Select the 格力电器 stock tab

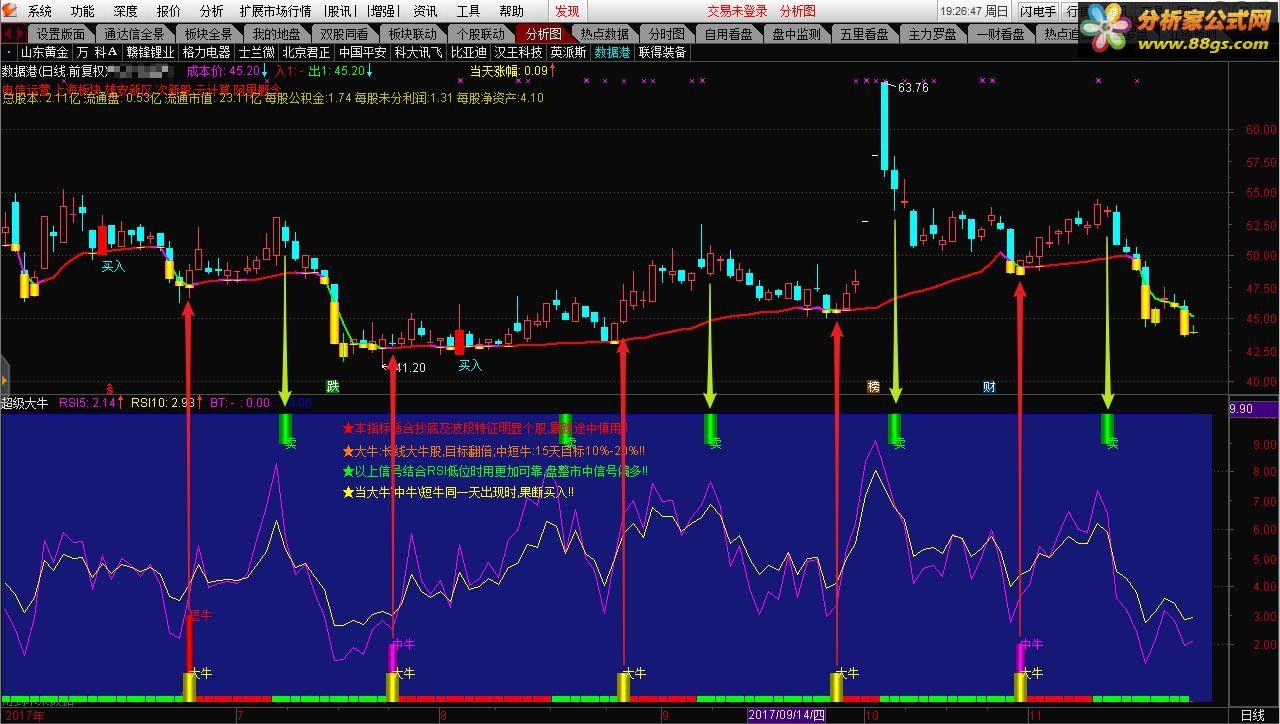tap(207, 52)
